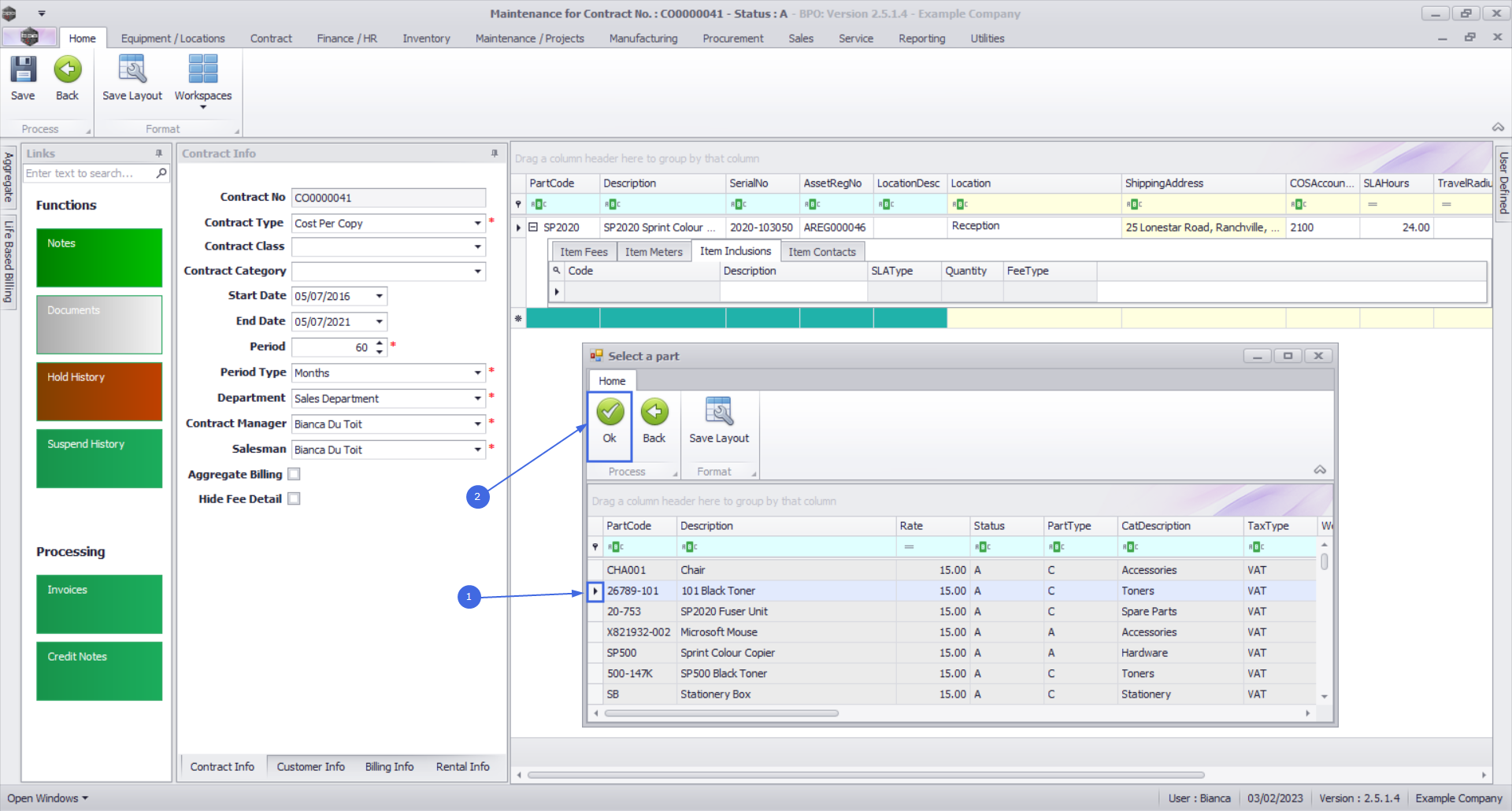Expand the Department dropdown list

pyautogui.click(x=477, y=399)
